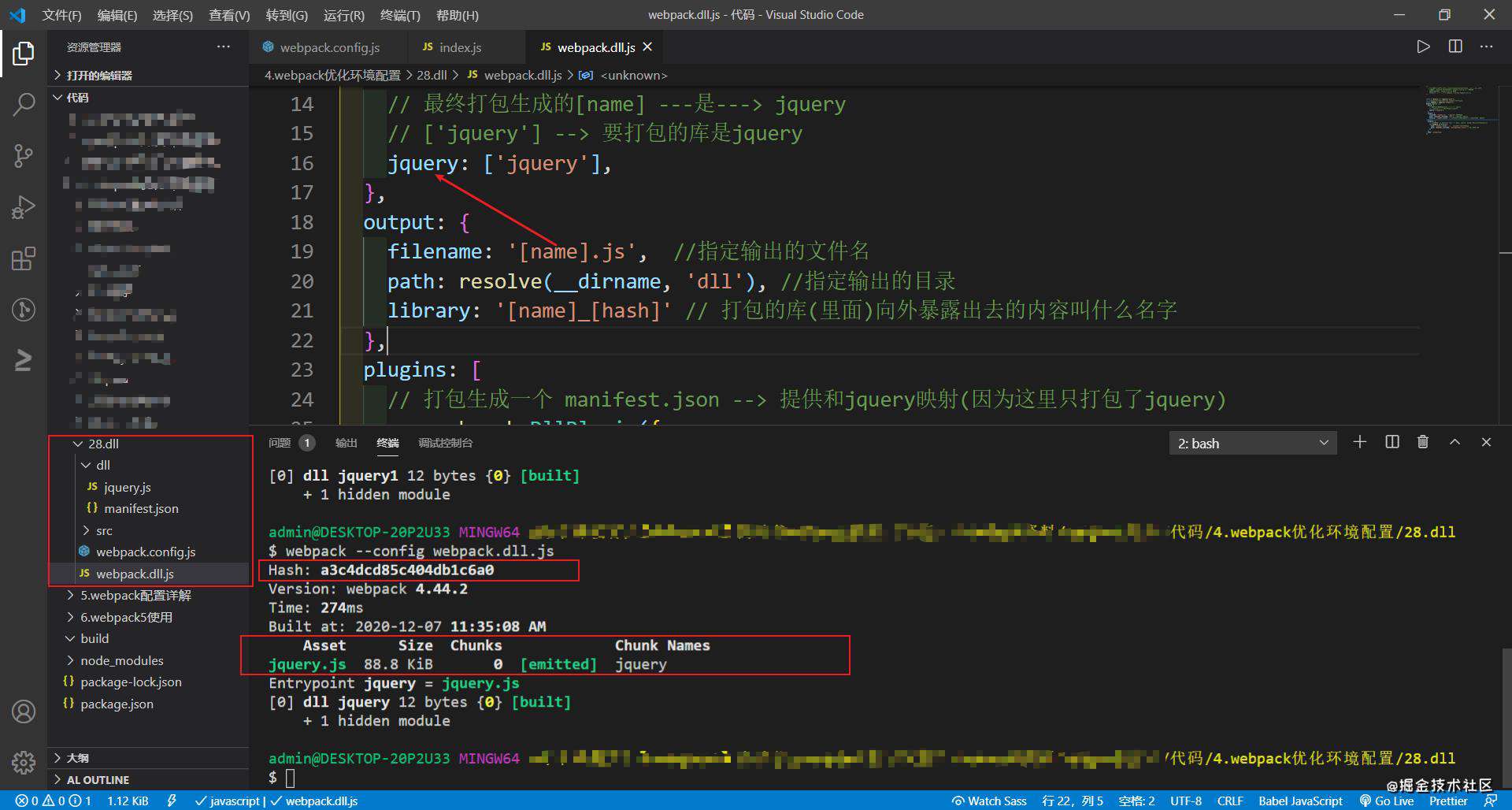1512x810 pixels.
Task: Open the Manage gear in activity bar
Action: [24, 763]
